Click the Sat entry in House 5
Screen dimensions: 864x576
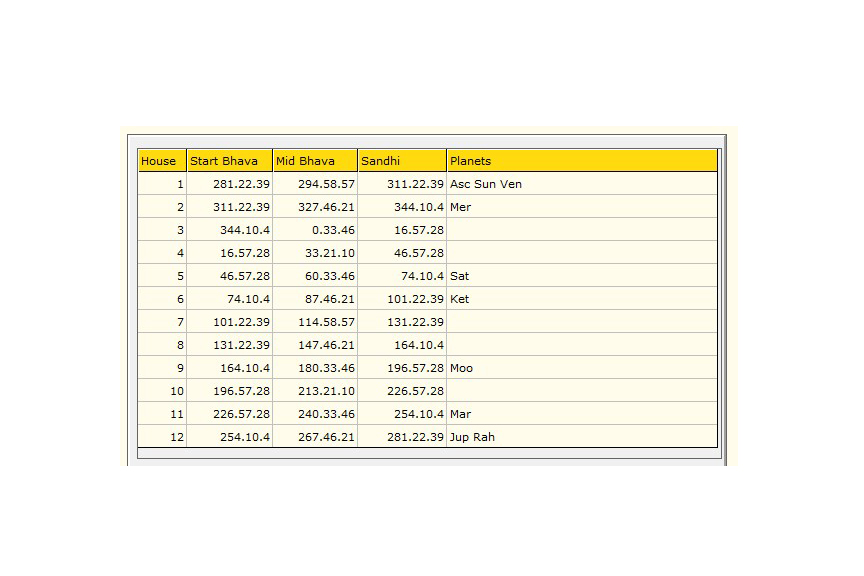(x=458, y=275)
